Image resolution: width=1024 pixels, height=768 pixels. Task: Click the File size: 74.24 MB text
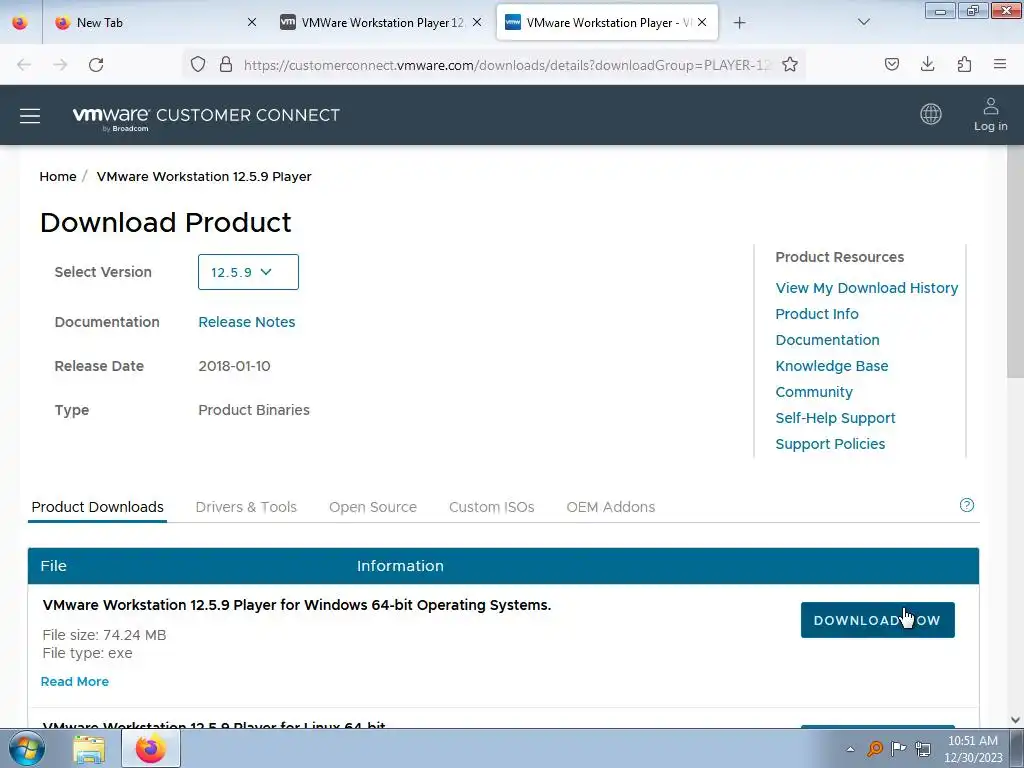point(104,635)
